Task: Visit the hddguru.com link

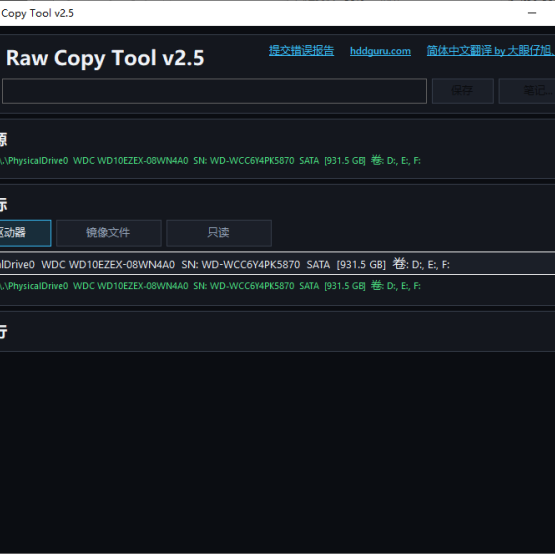Action: coord(380,51)
